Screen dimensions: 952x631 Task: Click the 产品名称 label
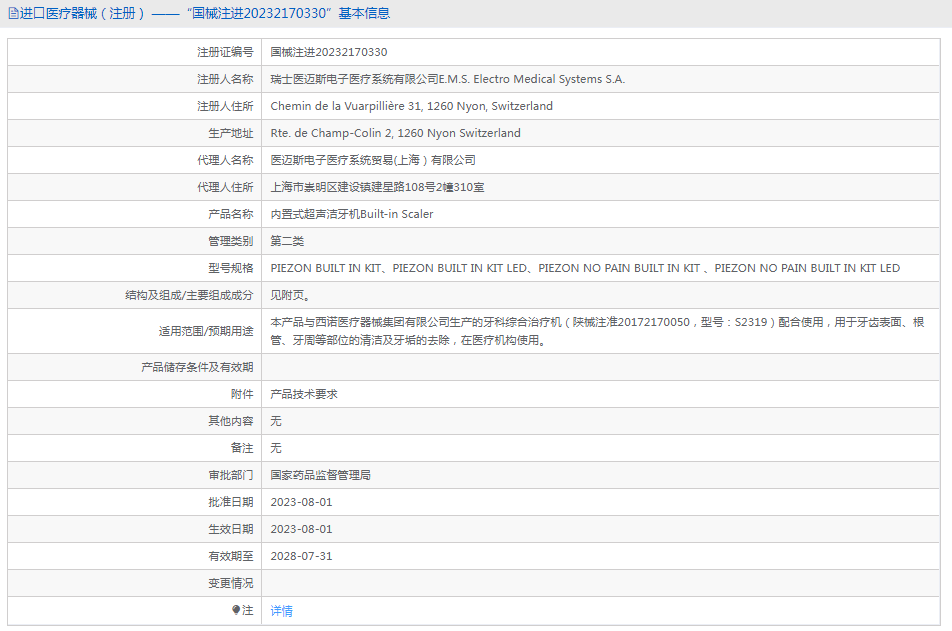pos(231,214)
